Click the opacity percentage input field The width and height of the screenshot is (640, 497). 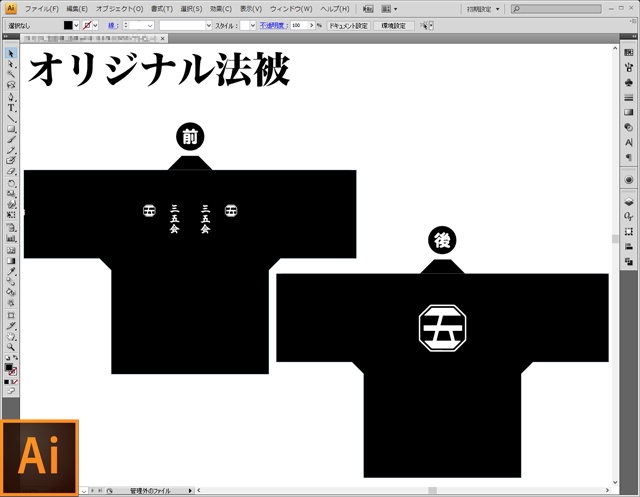300,25
